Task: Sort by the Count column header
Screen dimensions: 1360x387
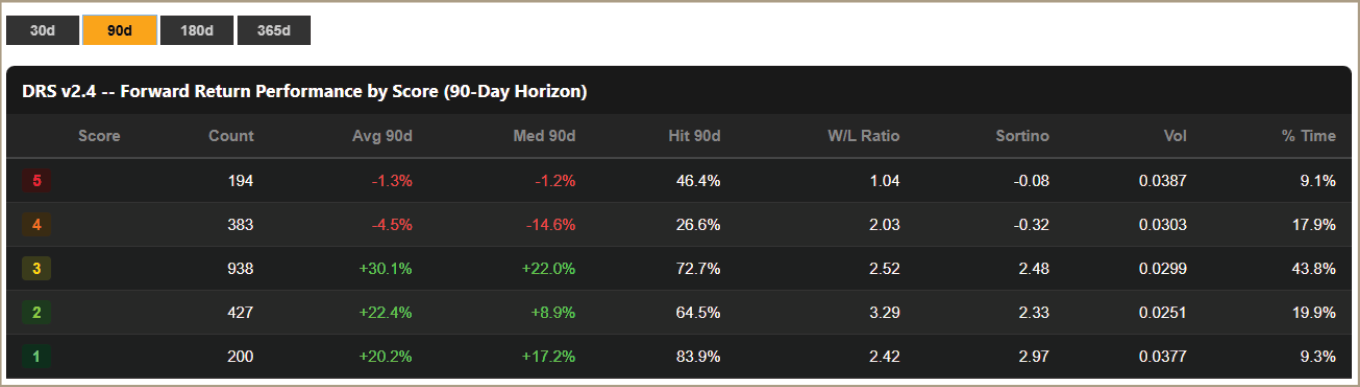Action: [x=231, y=136]
